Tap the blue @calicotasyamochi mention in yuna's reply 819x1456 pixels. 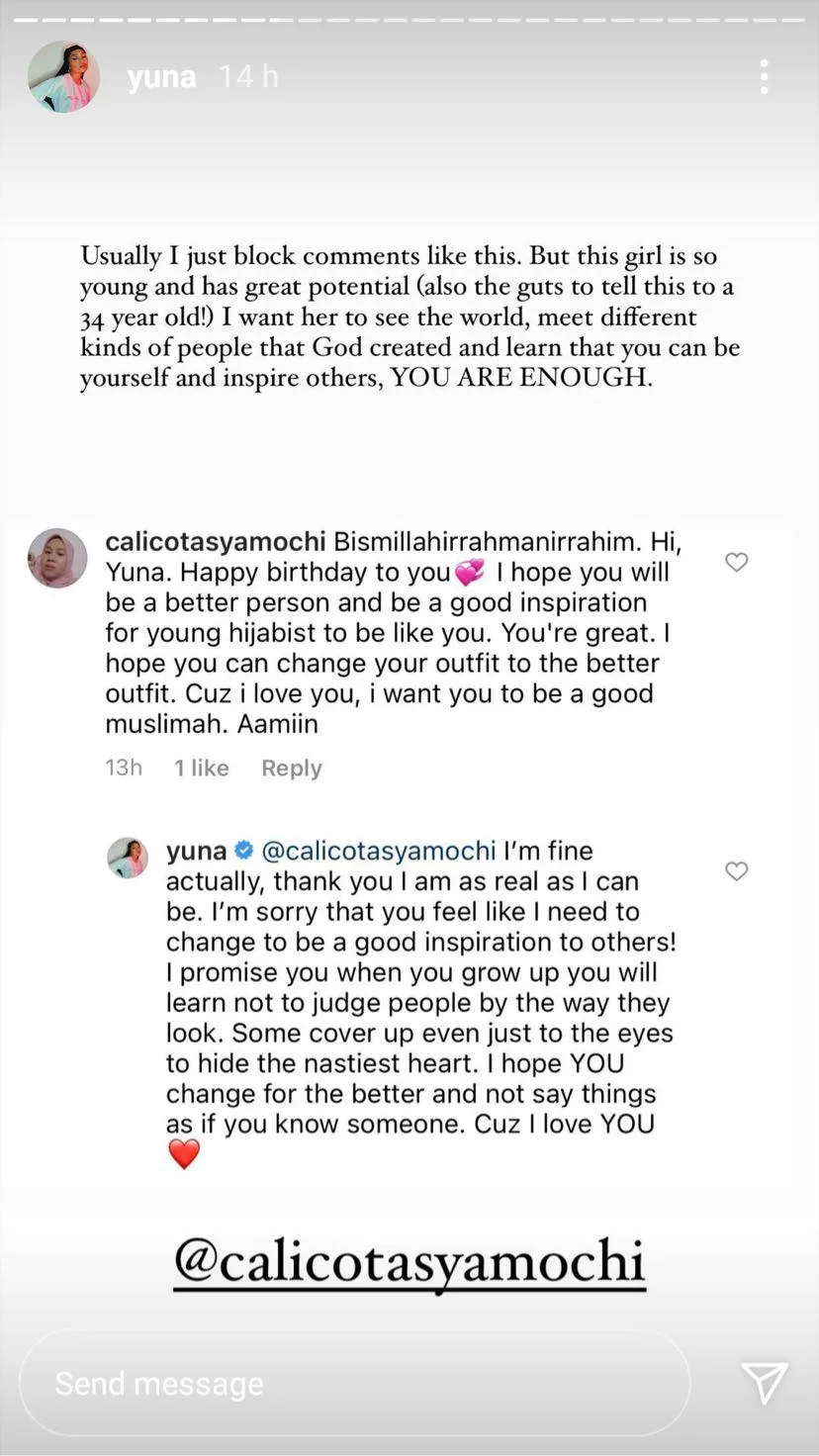(x=378, y=851)
